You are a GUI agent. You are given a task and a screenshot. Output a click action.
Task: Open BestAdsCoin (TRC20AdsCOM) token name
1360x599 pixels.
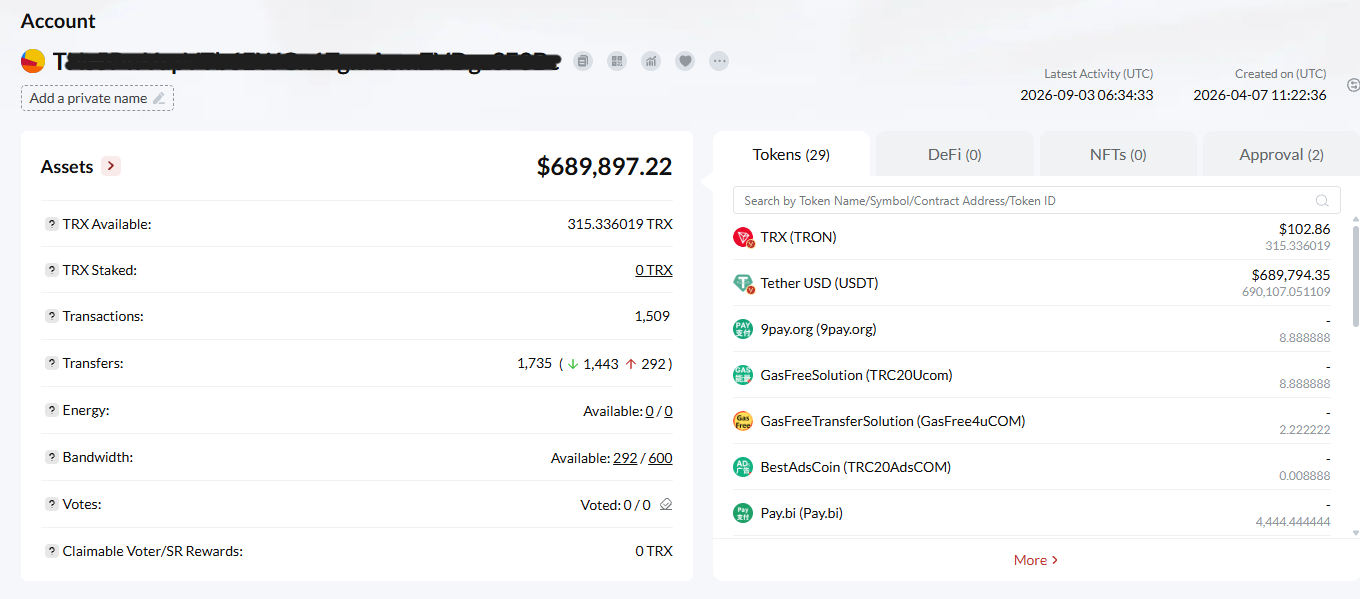[x=855, y=467]
